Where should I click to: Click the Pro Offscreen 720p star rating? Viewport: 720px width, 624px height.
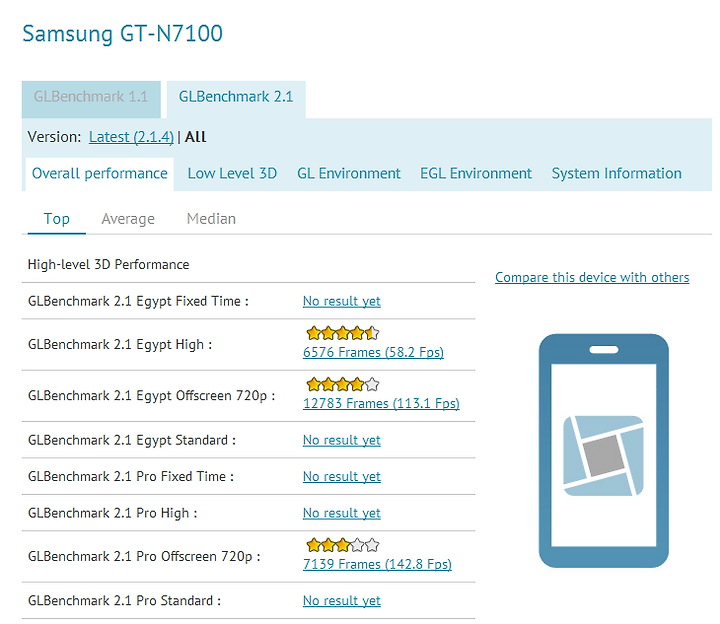click(343, 545)
